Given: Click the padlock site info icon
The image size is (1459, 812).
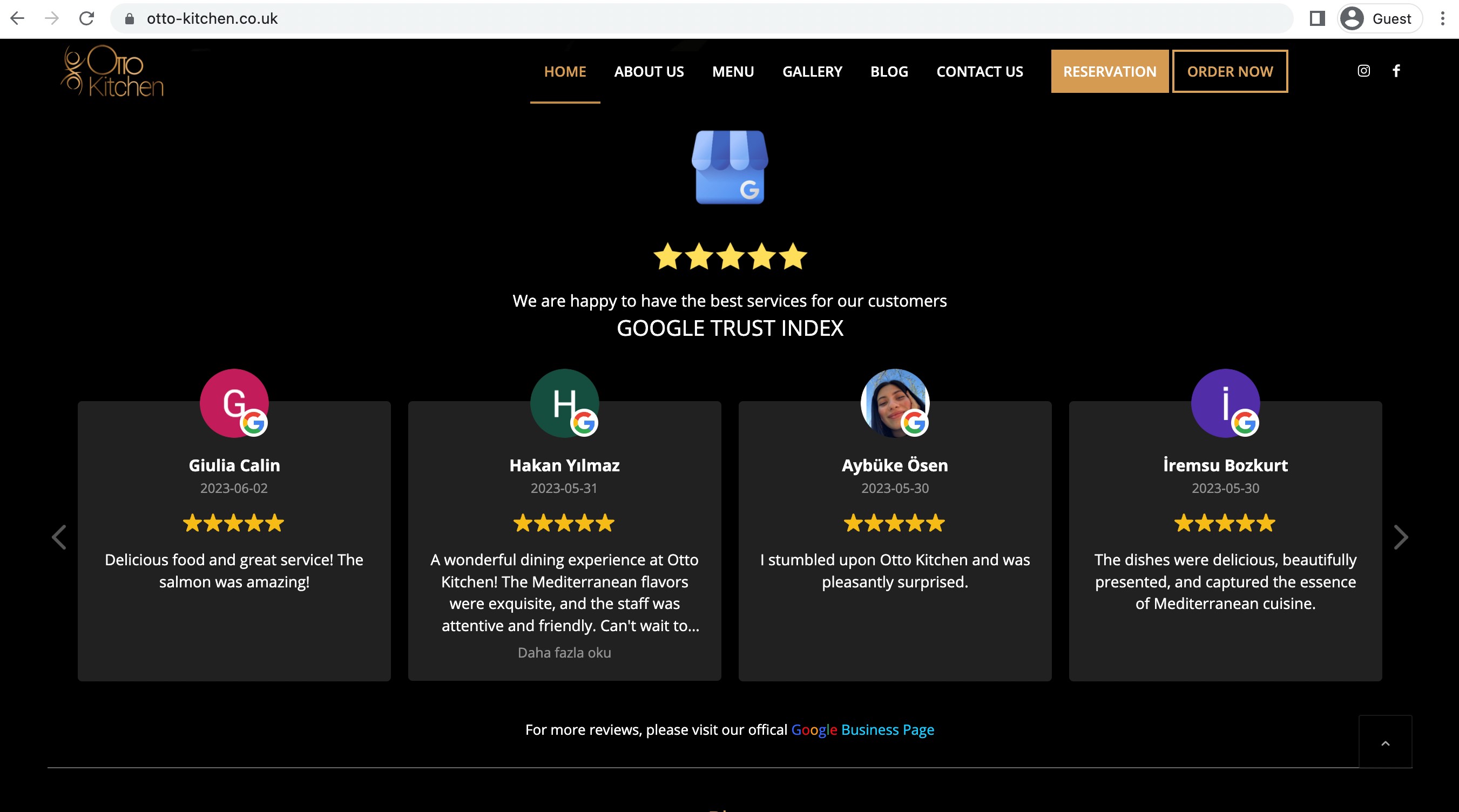Looking at the screenshot, I should [x=129, y=19].
